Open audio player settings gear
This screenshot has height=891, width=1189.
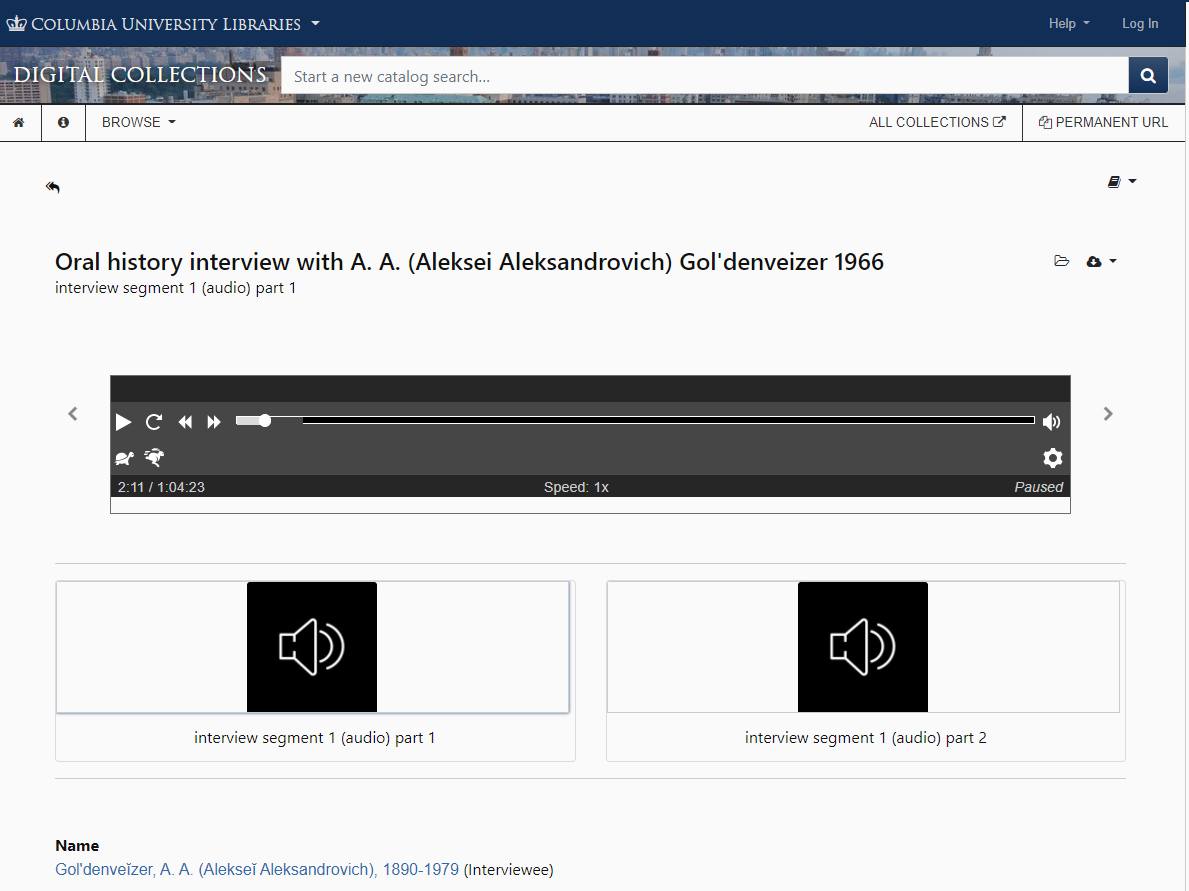(1052, 458)
